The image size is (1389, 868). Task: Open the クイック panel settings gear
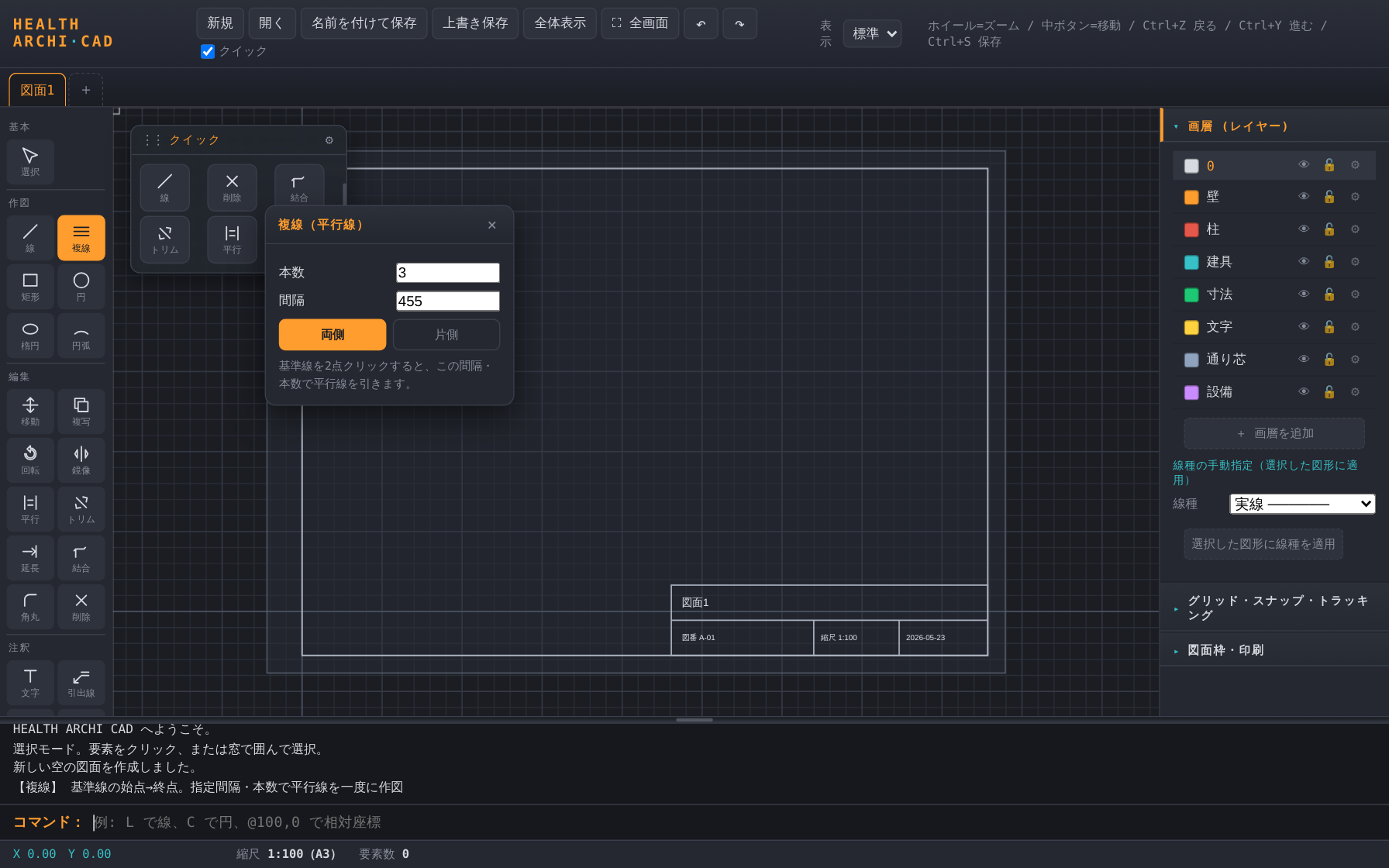pos(329,140)
